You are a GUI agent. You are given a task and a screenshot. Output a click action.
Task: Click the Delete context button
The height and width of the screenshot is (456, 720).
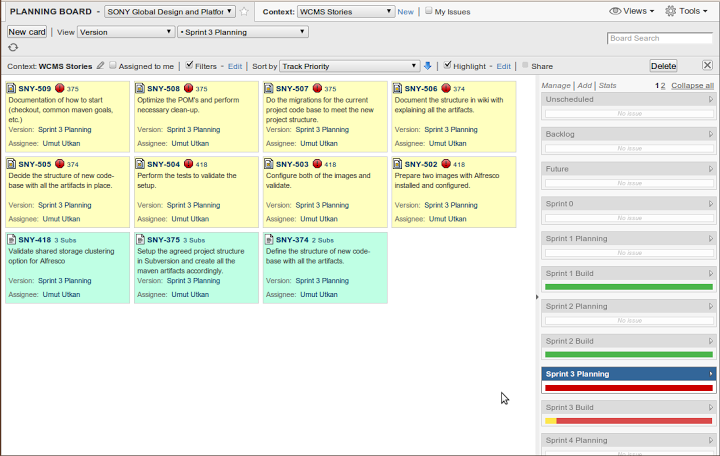coord(664,66)
